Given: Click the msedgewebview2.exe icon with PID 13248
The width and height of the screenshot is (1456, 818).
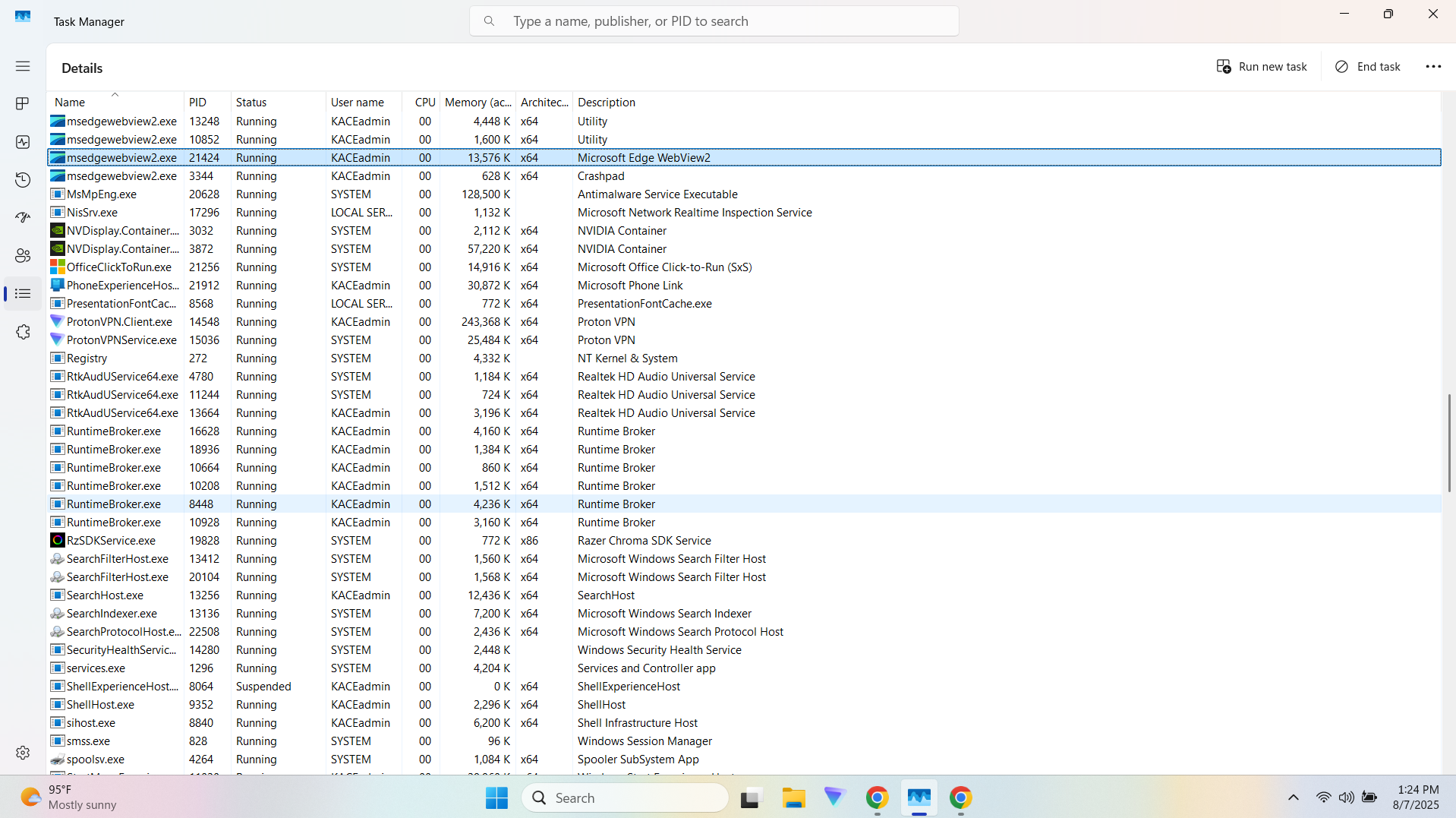Looking at the screenshot, I should [x=57, y=121].
